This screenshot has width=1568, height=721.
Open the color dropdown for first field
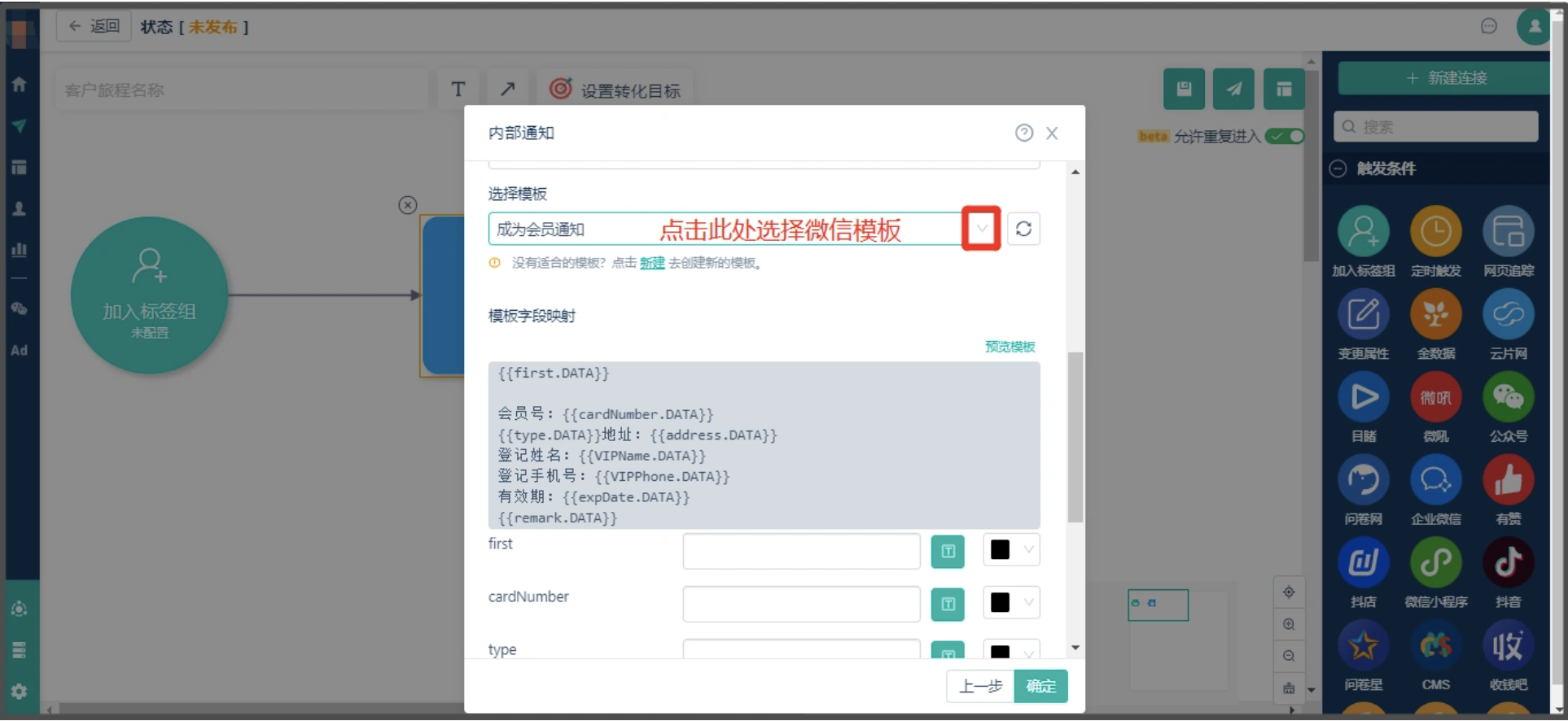coord(1029,550)
